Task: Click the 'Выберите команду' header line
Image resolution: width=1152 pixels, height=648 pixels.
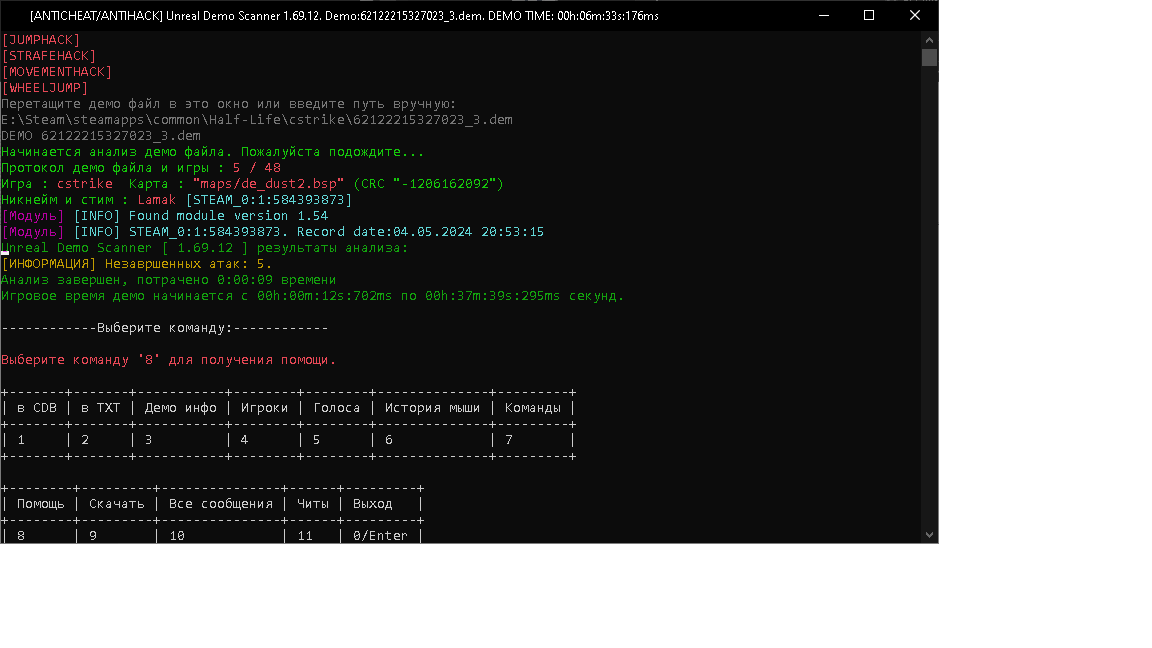Action: coord(165,328)
